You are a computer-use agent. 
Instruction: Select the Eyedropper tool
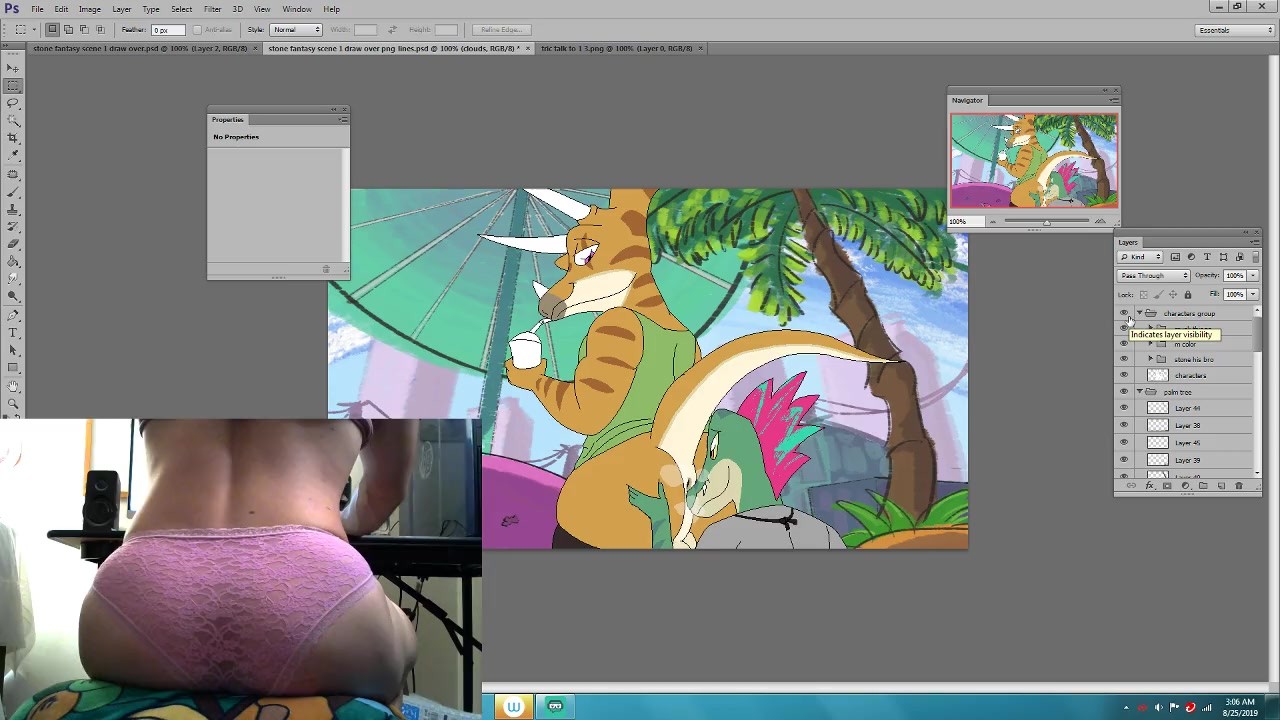[13, 156]
